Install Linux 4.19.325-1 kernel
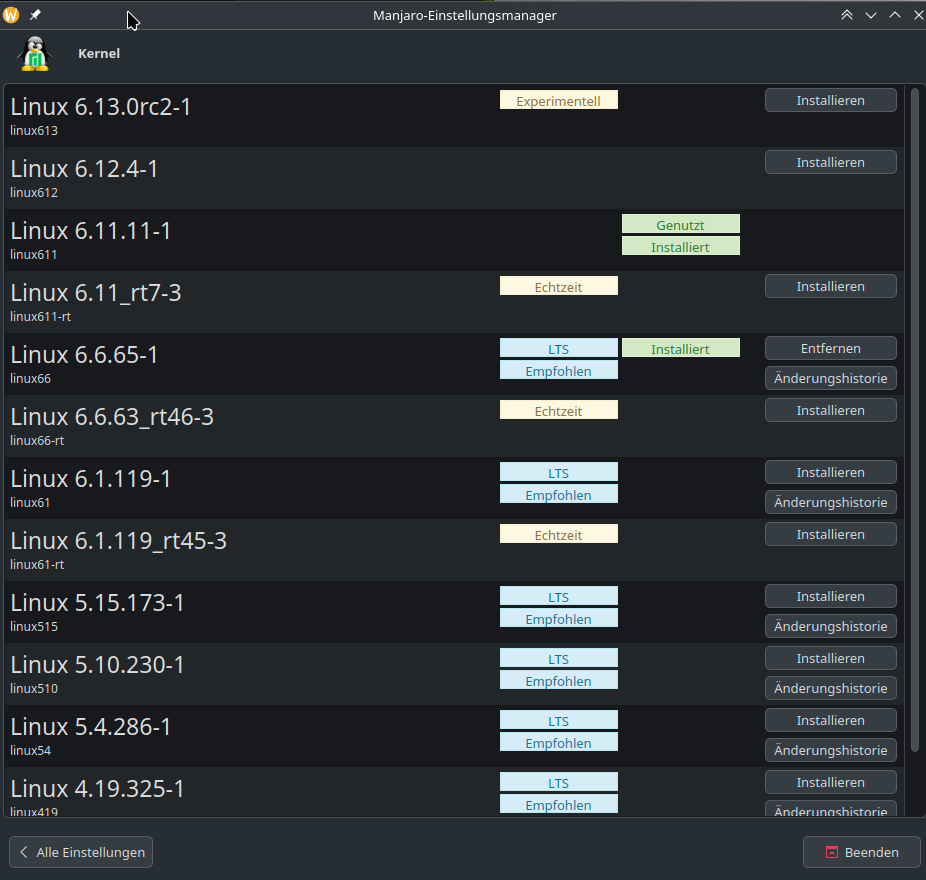The image size is (926, 880). pyautogui.click(x=830, y=783)
